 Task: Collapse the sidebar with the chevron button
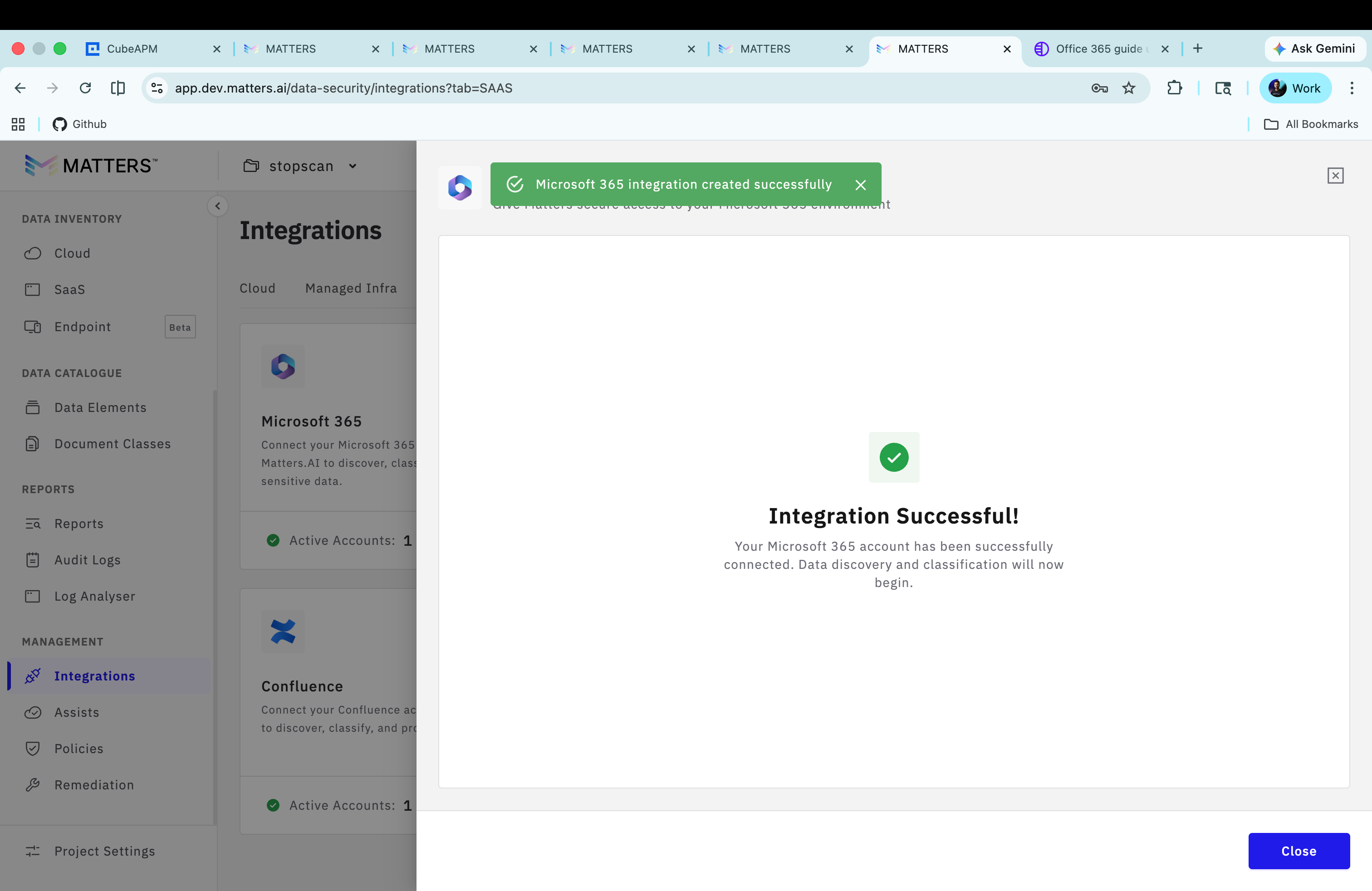click(217, 206)
